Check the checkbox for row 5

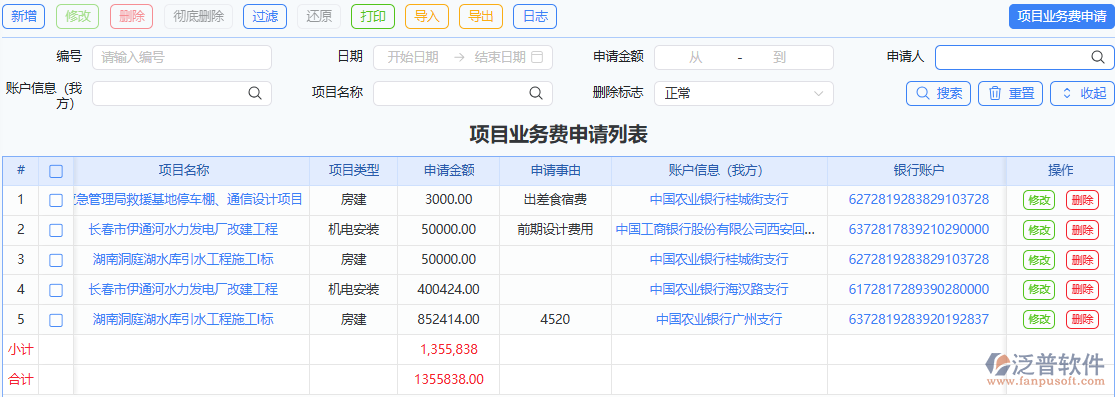click(x=56, y=320)
